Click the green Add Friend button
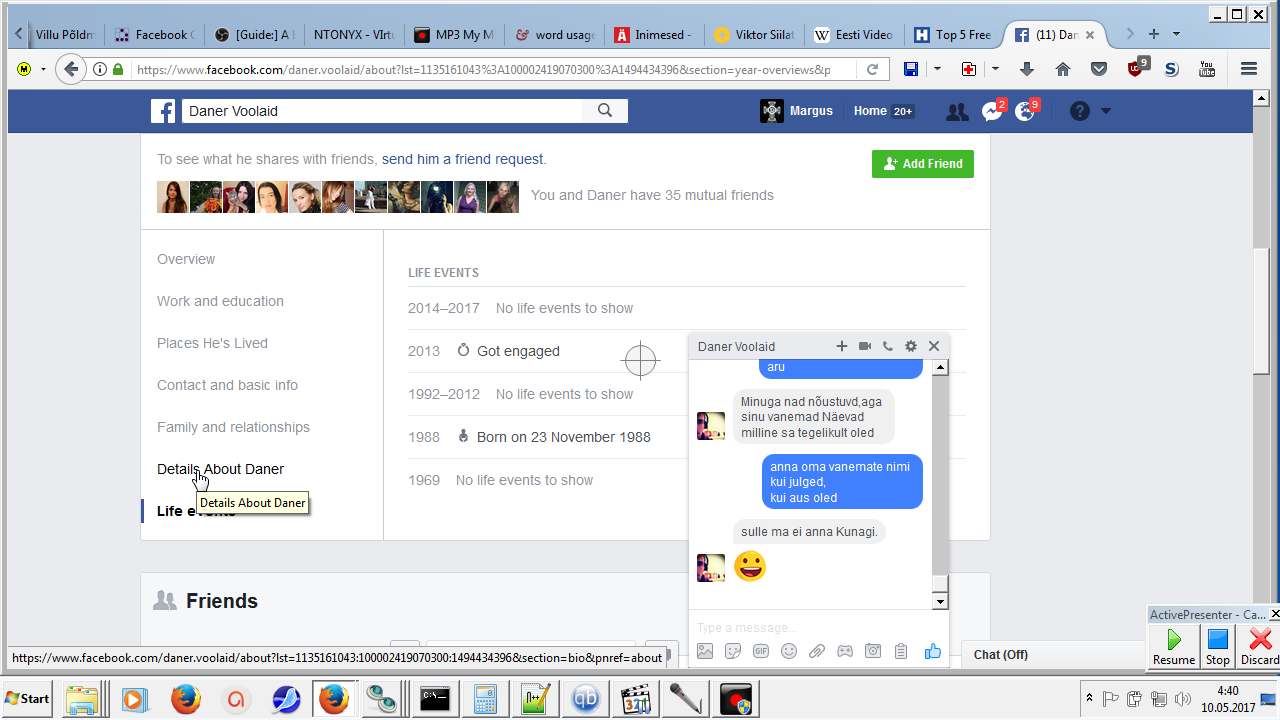This screenshot has height=720, width=1280. 923,164
